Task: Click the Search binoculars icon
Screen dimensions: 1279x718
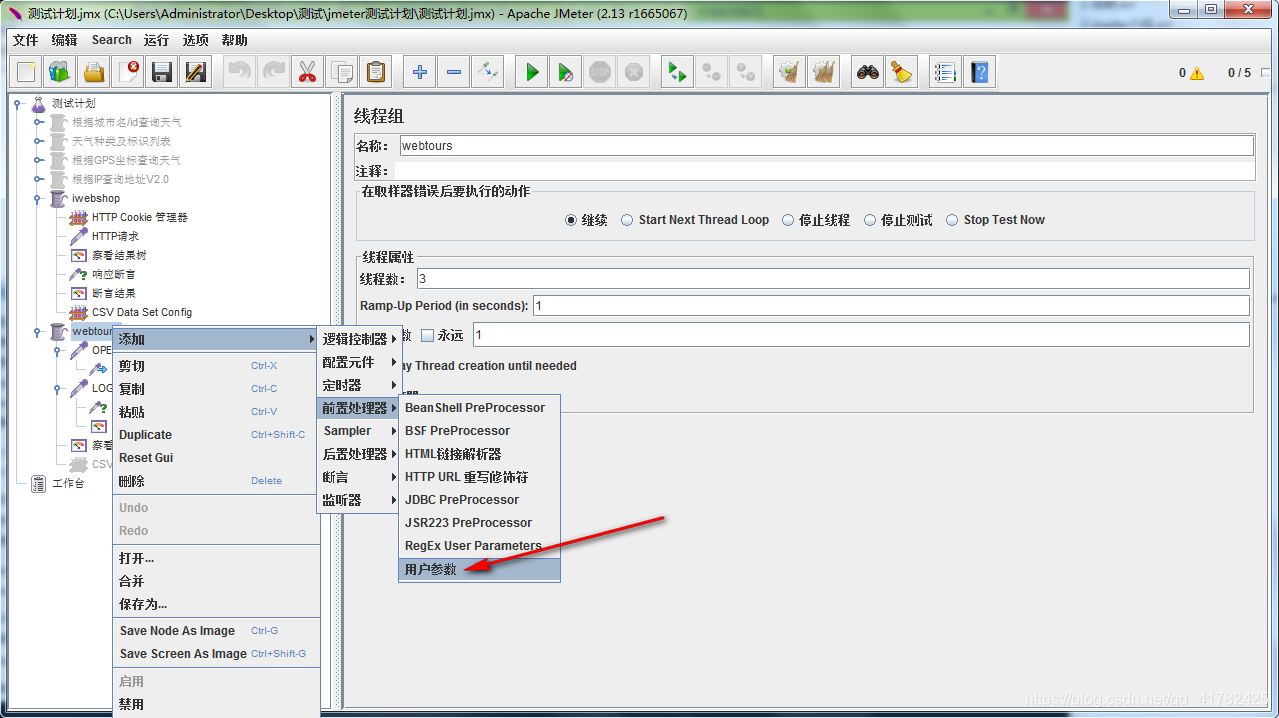Action: (868, 72)
